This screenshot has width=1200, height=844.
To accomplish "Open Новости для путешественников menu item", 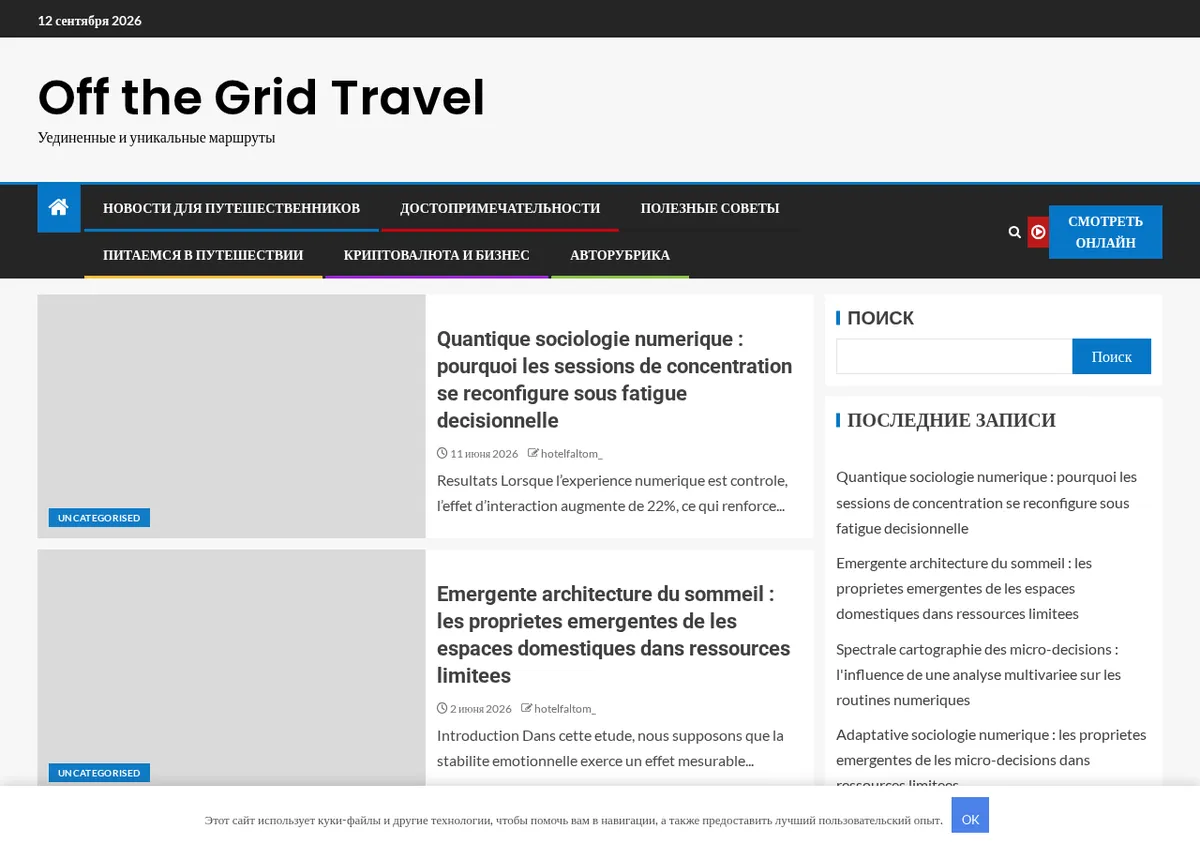I will [231, 208].
